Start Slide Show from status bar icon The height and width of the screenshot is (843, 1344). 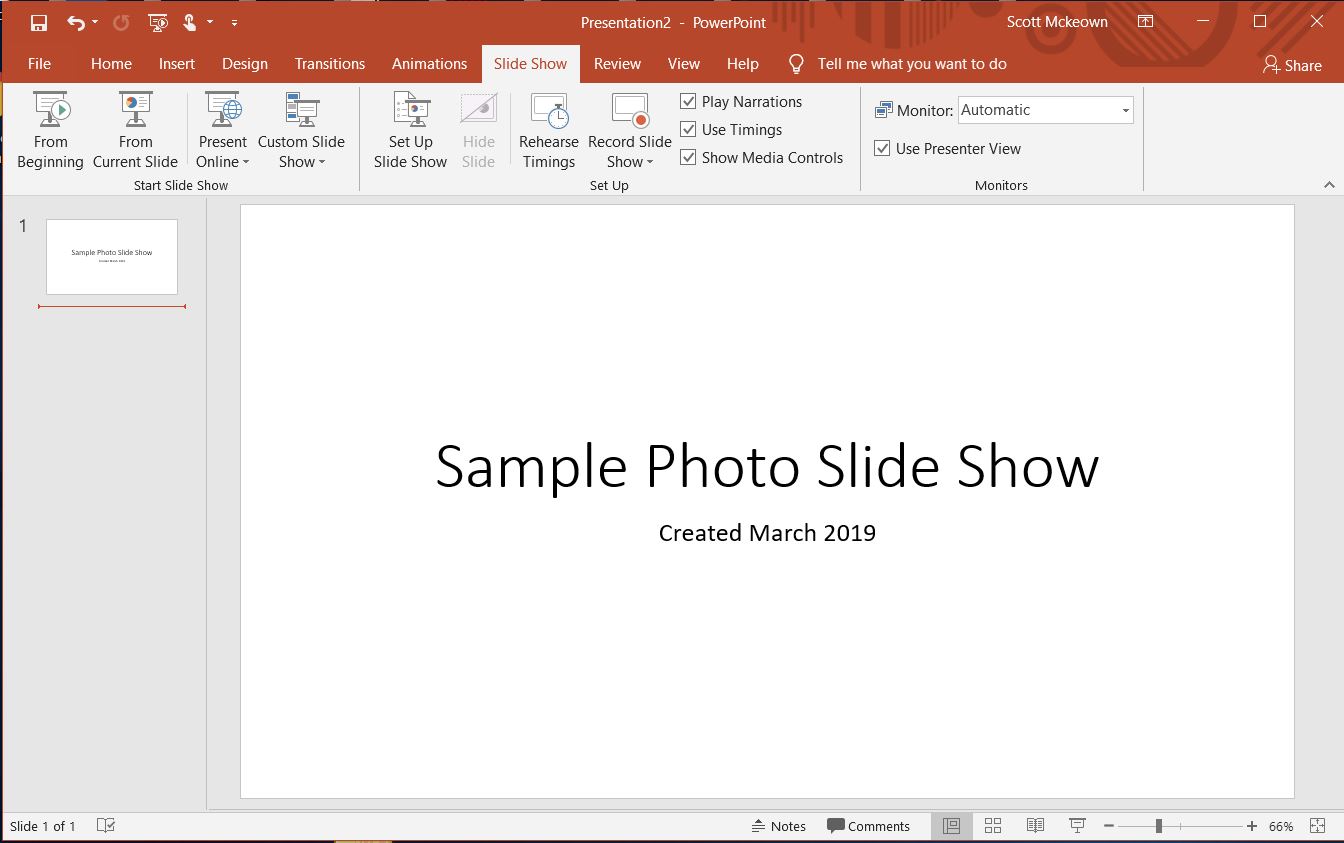(x=1077, y=825)
